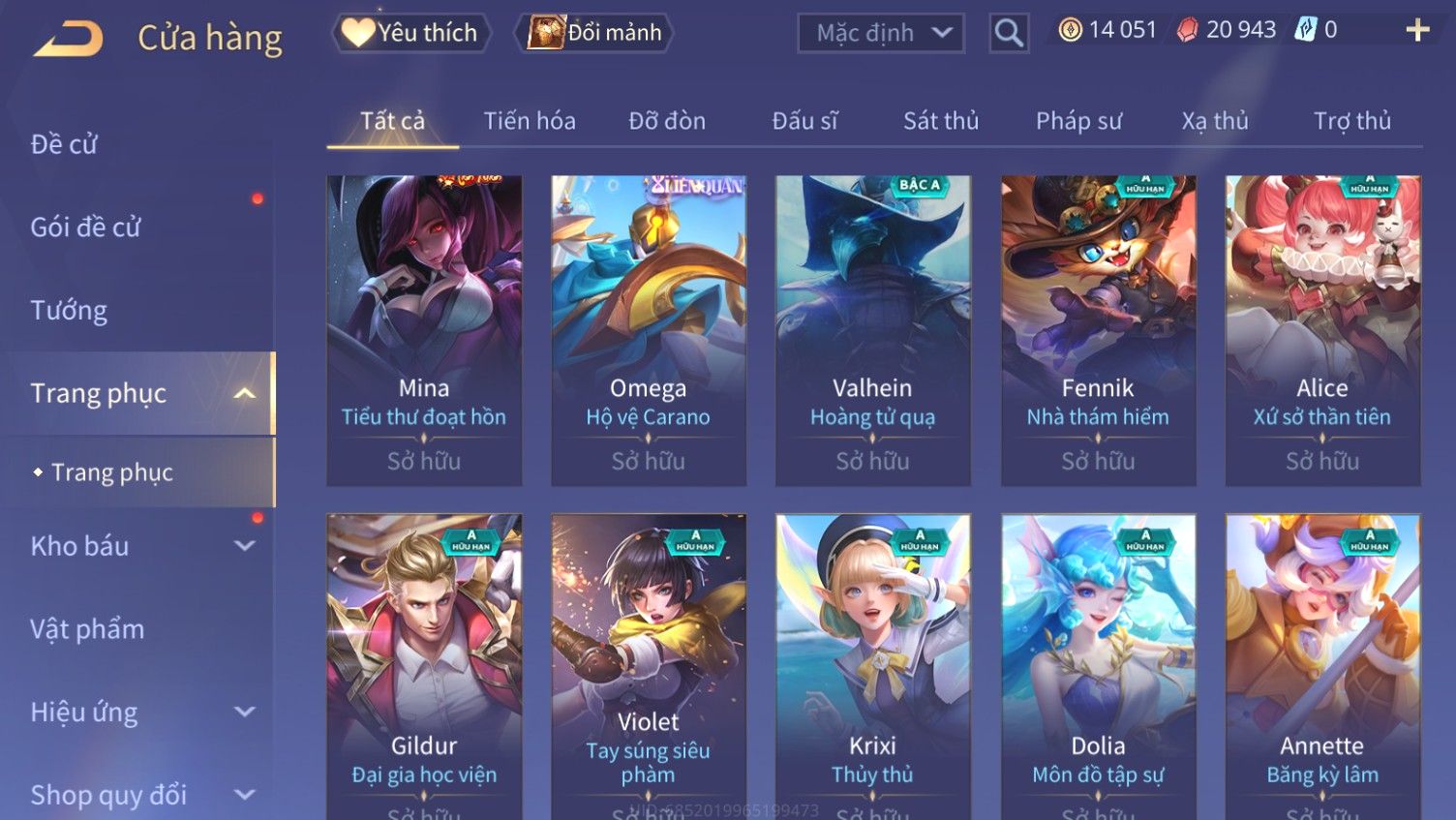
Task: Tap the gold coin balance icon
Action: tap(1070, 30)
